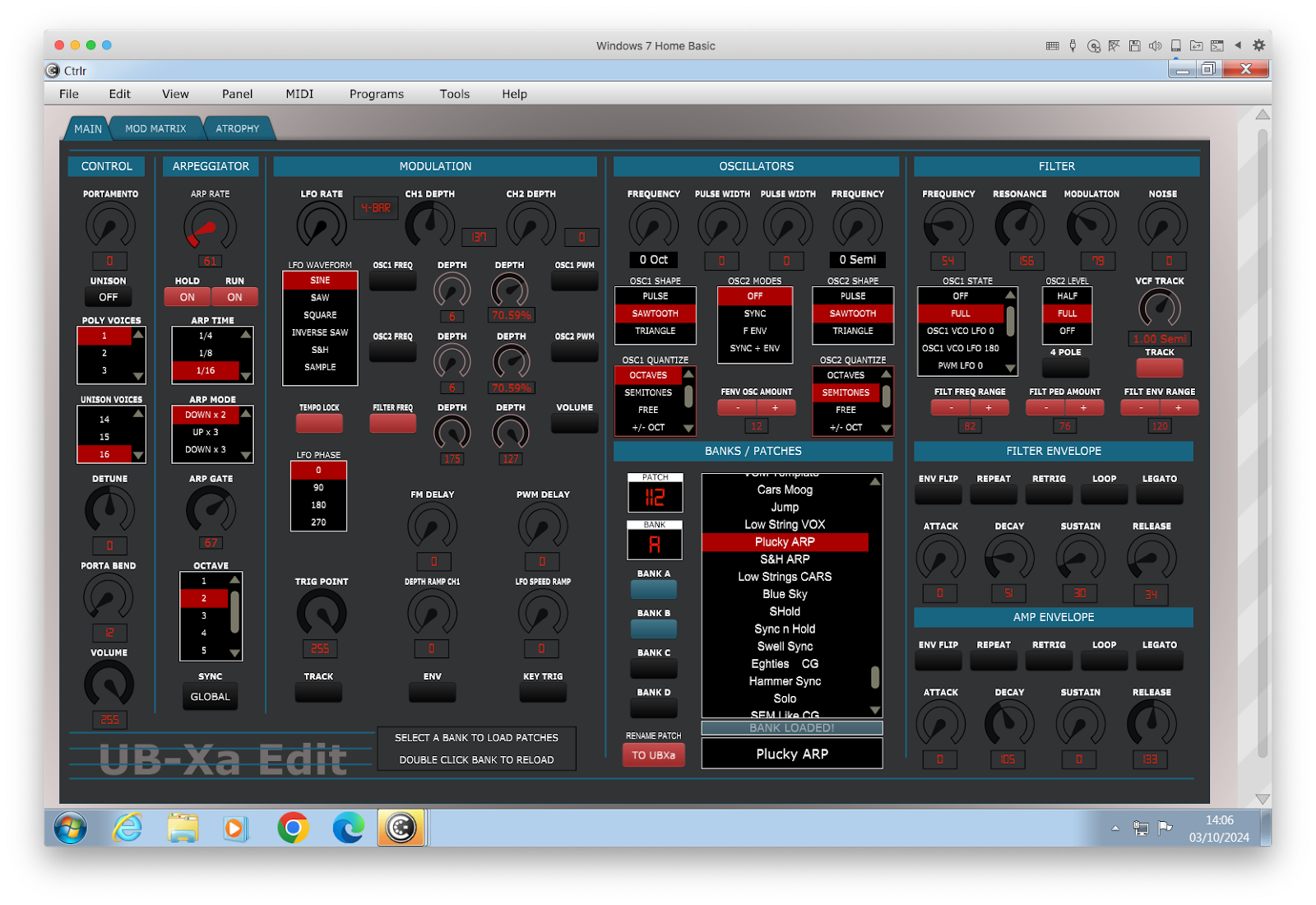Send patch with TO UBXa button
The width and height of the screenshot is (1316, 905).
653,754
